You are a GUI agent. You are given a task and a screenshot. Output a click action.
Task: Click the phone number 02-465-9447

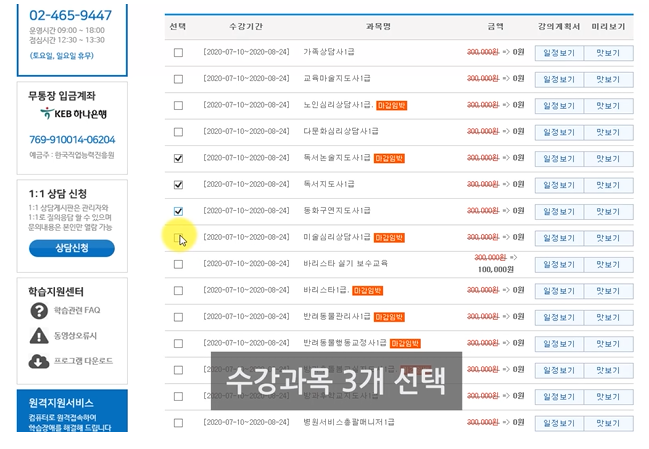70,15
